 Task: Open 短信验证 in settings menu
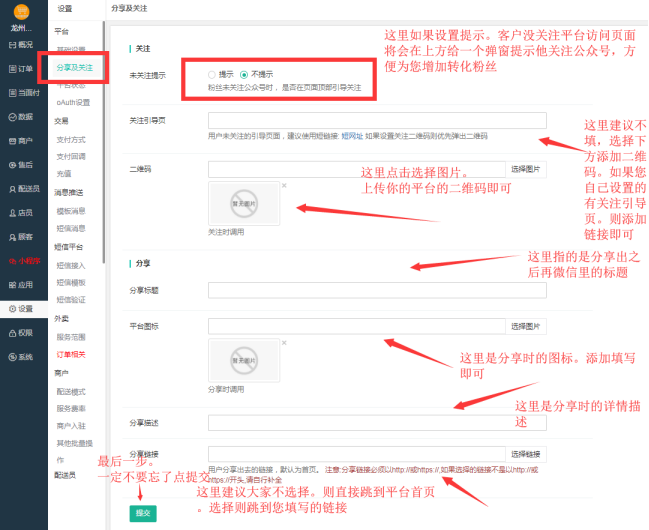pos(71,299)
